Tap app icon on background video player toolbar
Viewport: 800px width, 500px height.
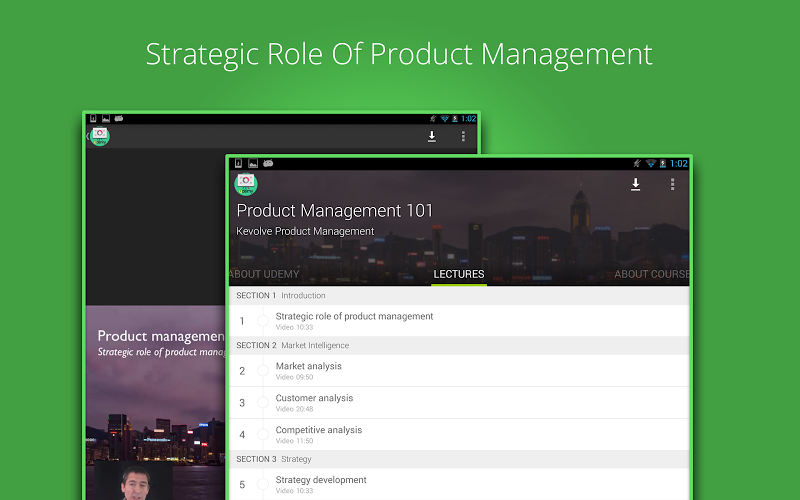tap(100, 136)
